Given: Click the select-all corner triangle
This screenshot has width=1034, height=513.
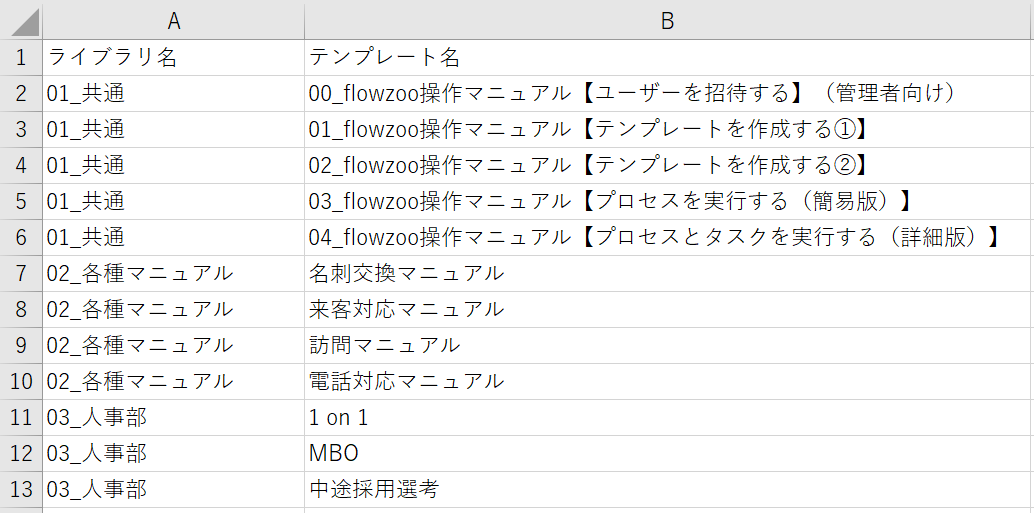Looking at the screenshot, I should [x=22, y=21].
